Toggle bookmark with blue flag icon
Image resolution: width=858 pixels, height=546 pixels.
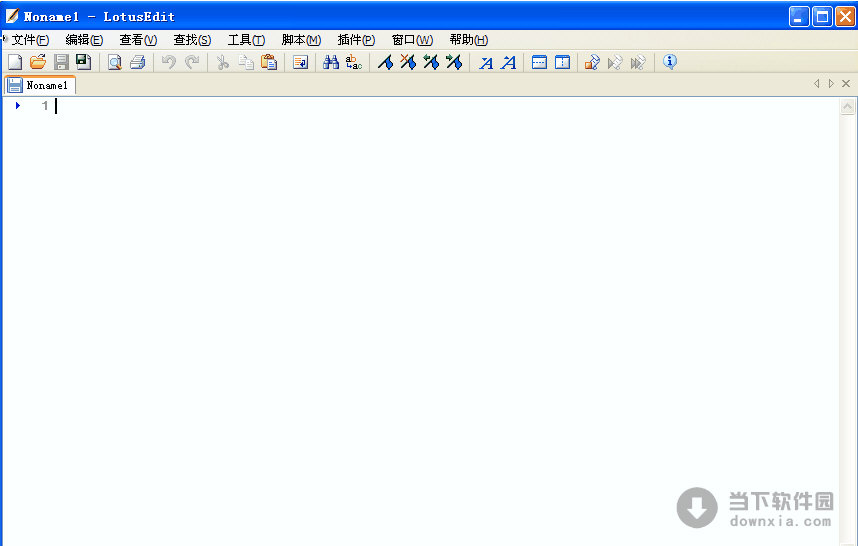click(x=385, y=62)
